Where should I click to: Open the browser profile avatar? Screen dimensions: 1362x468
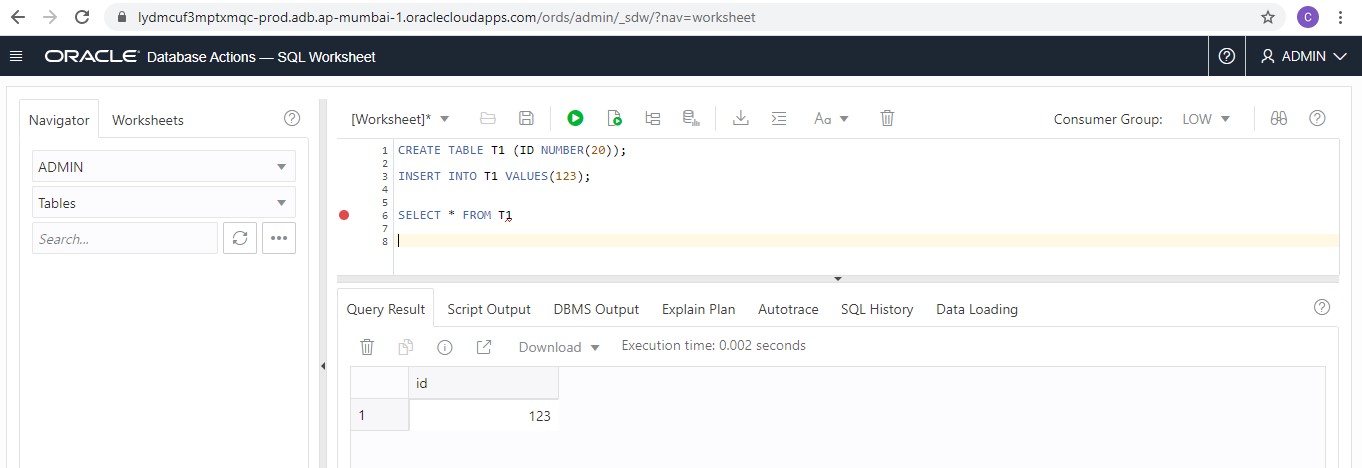[x=1307, y=17]
